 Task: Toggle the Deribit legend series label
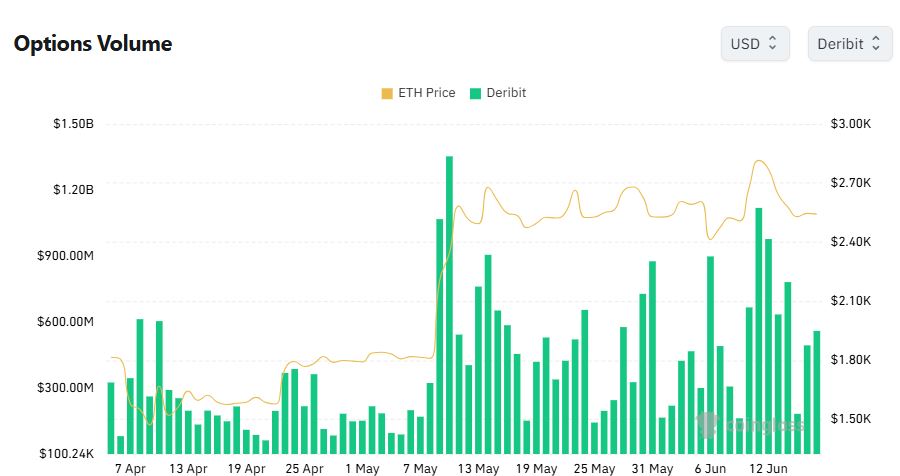pos(506,93)
